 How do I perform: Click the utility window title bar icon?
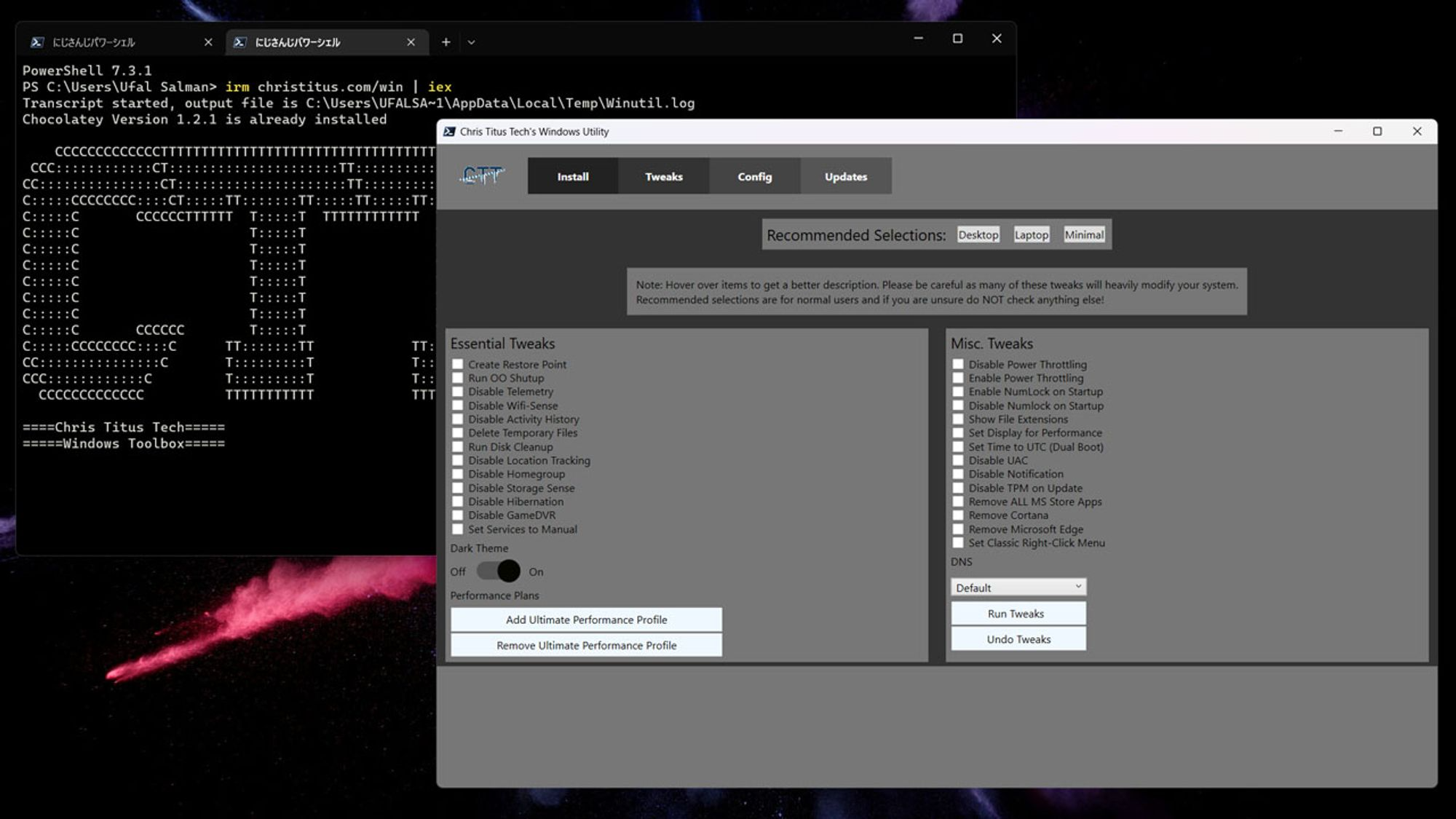pos(449,132)
